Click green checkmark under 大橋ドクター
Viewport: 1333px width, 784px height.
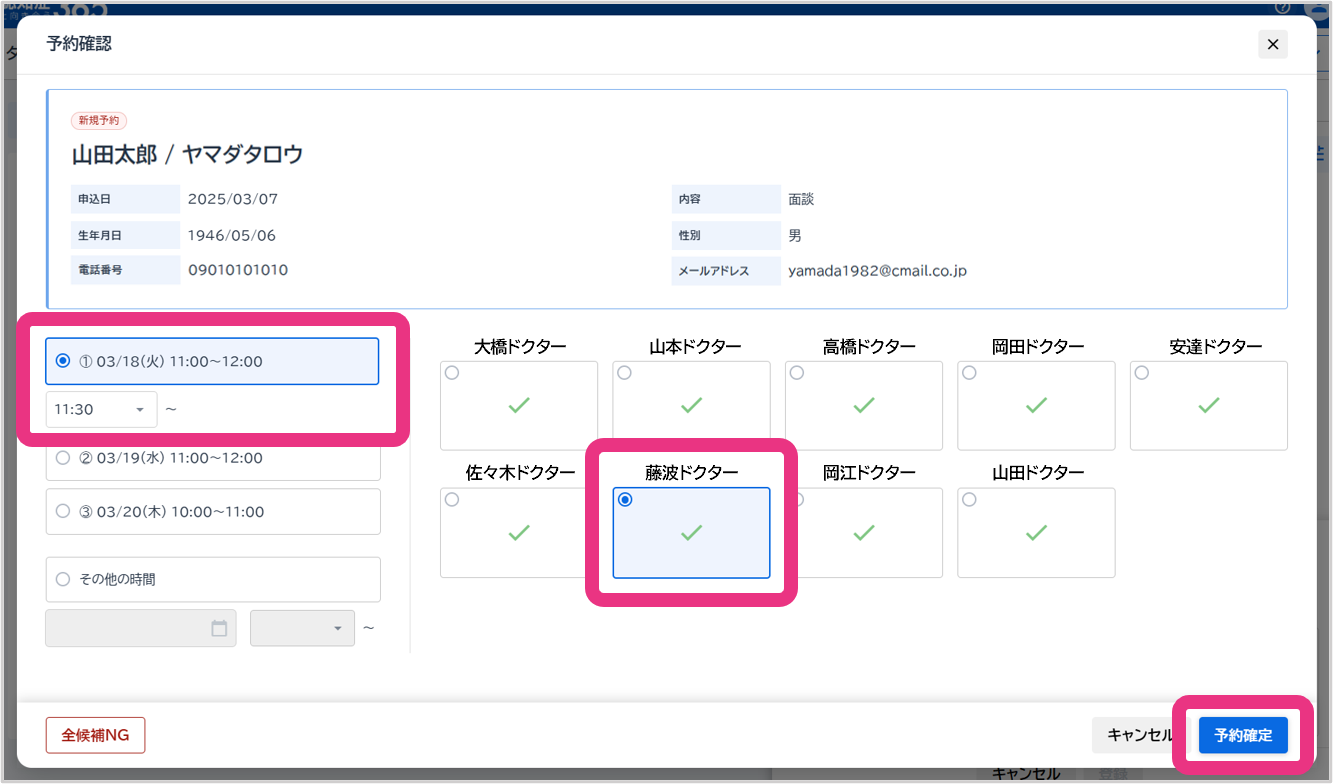click(518, 406)
